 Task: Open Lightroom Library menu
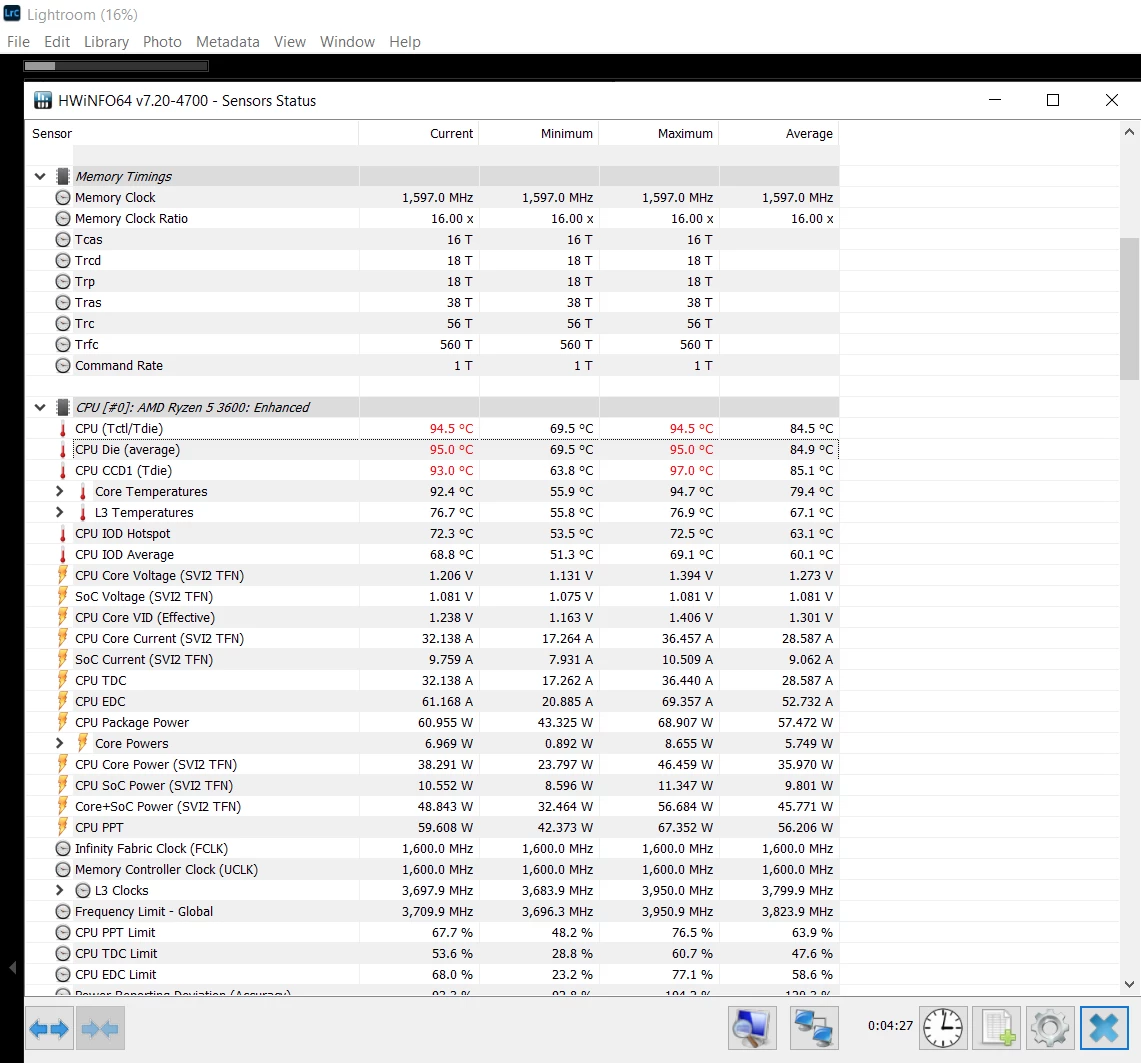click(x=106, y=41)
